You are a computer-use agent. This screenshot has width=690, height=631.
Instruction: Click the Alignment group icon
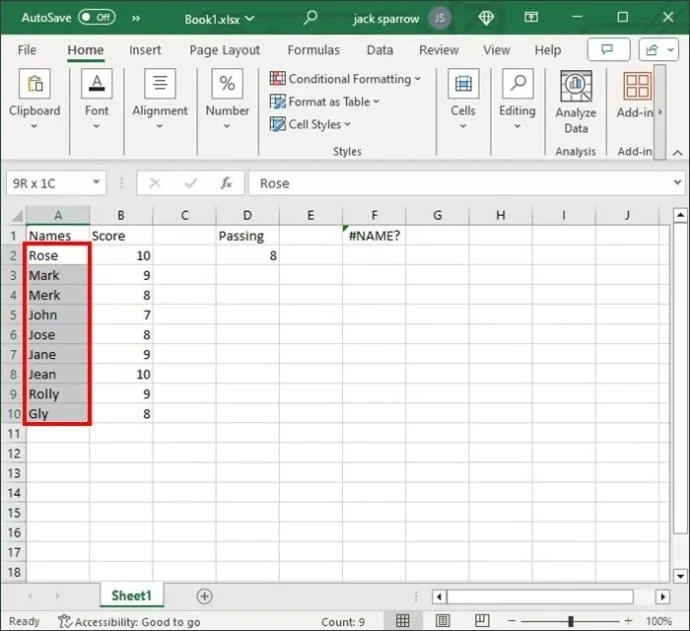(x=160, y=86)
